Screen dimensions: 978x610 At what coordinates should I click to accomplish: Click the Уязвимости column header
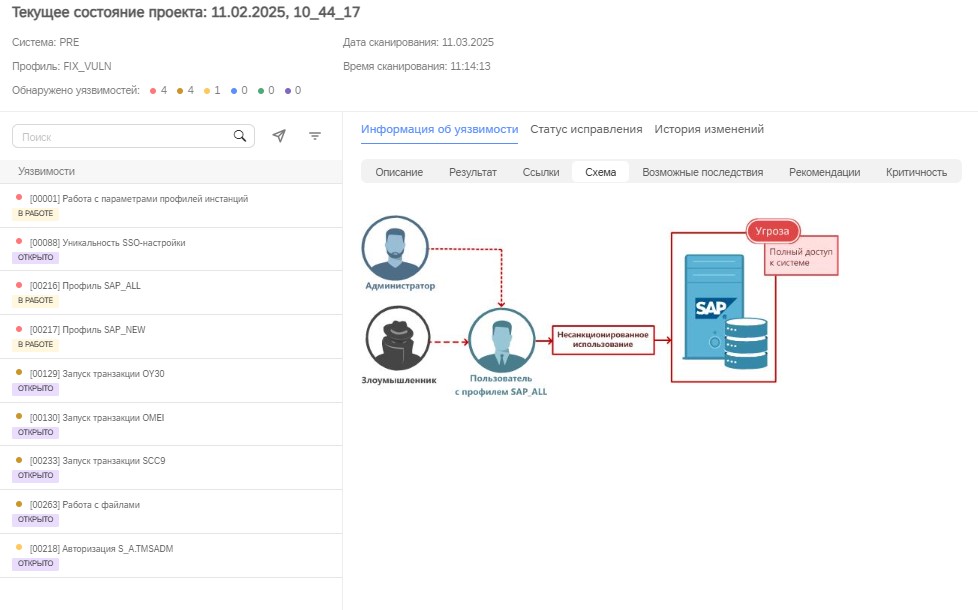[x=46, y=171]
